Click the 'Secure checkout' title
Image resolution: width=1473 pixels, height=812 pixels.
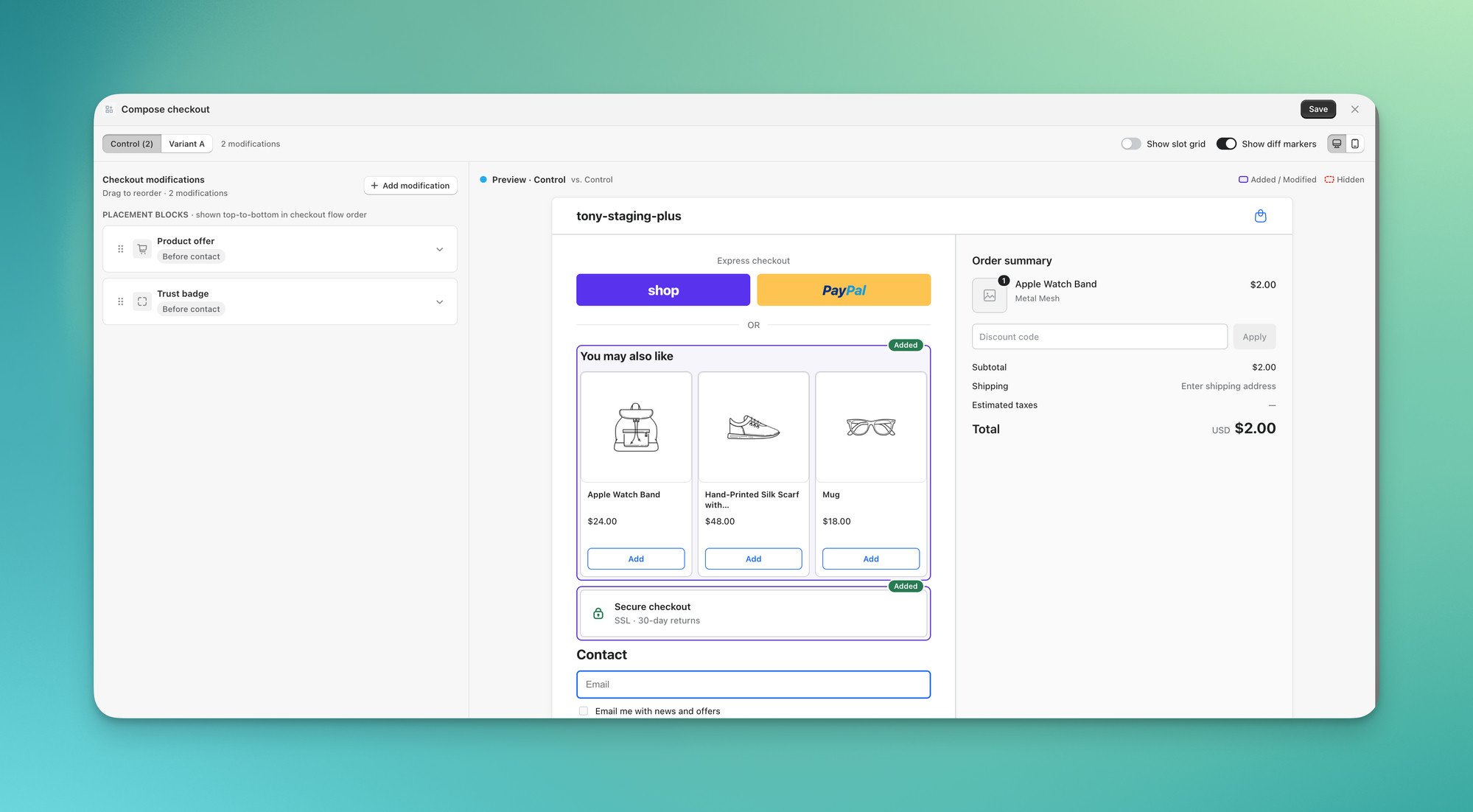[x=652, y=606]
